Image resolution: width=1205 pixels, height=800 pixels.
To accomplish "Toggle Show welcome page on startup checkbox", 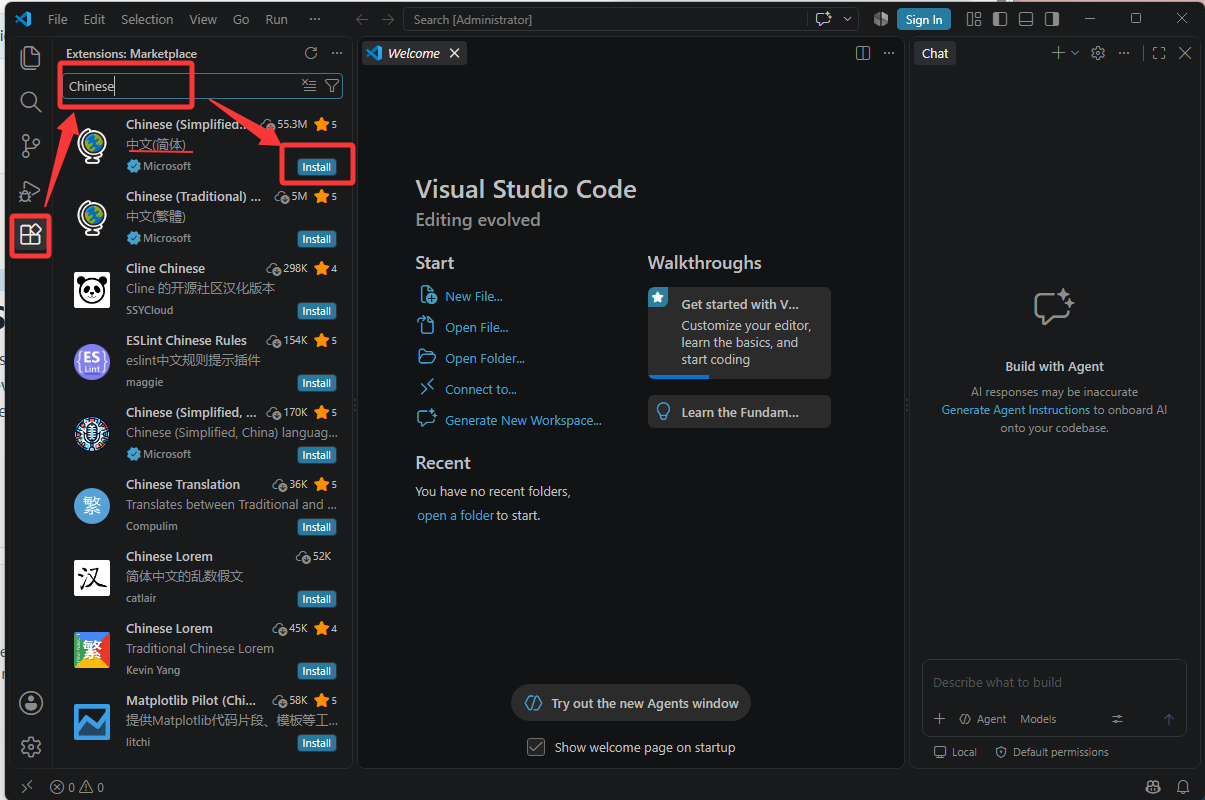I will click(x=536, y=747).
